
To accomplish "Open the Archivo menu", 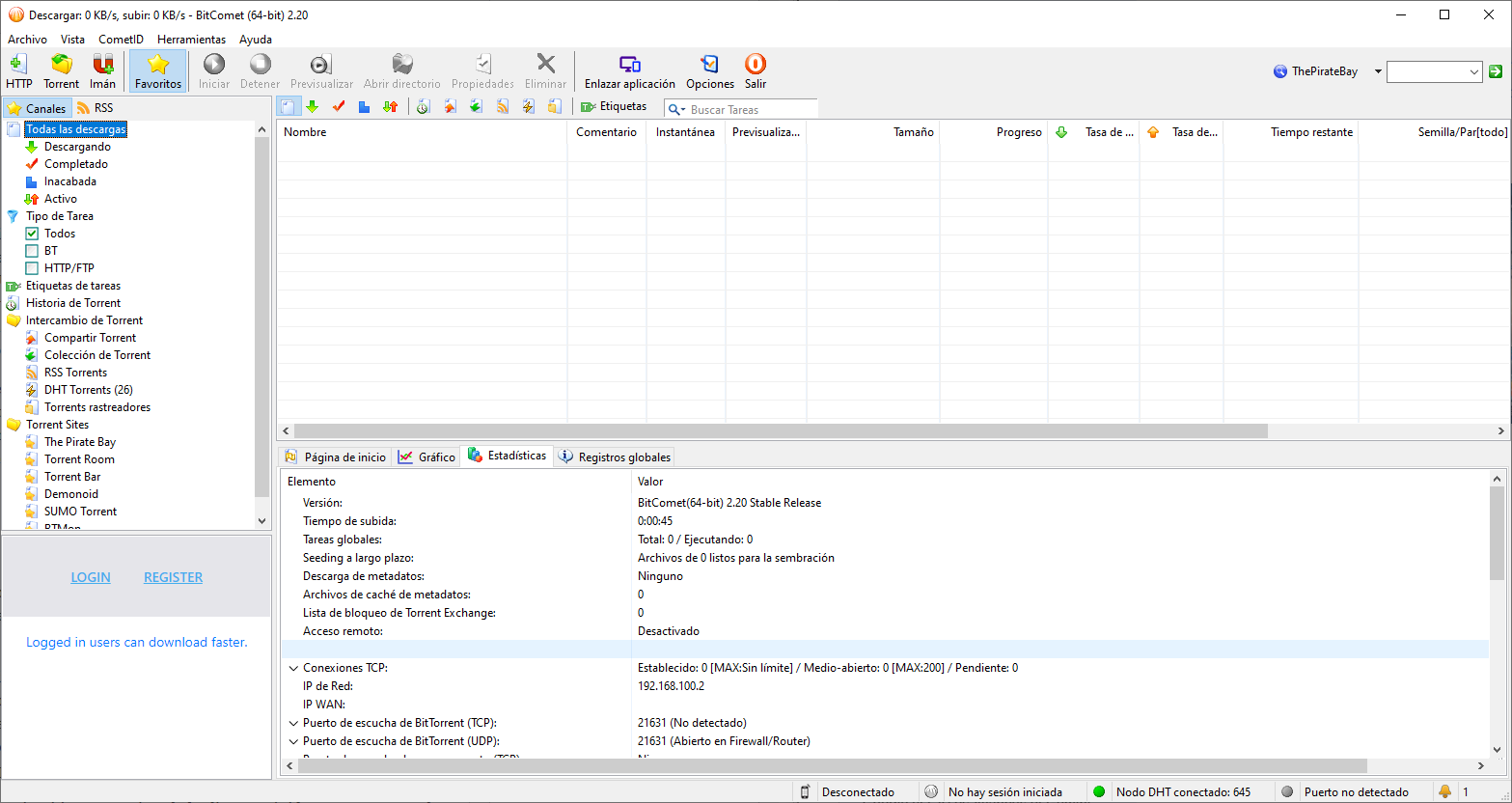I will [x=27, y=40].
